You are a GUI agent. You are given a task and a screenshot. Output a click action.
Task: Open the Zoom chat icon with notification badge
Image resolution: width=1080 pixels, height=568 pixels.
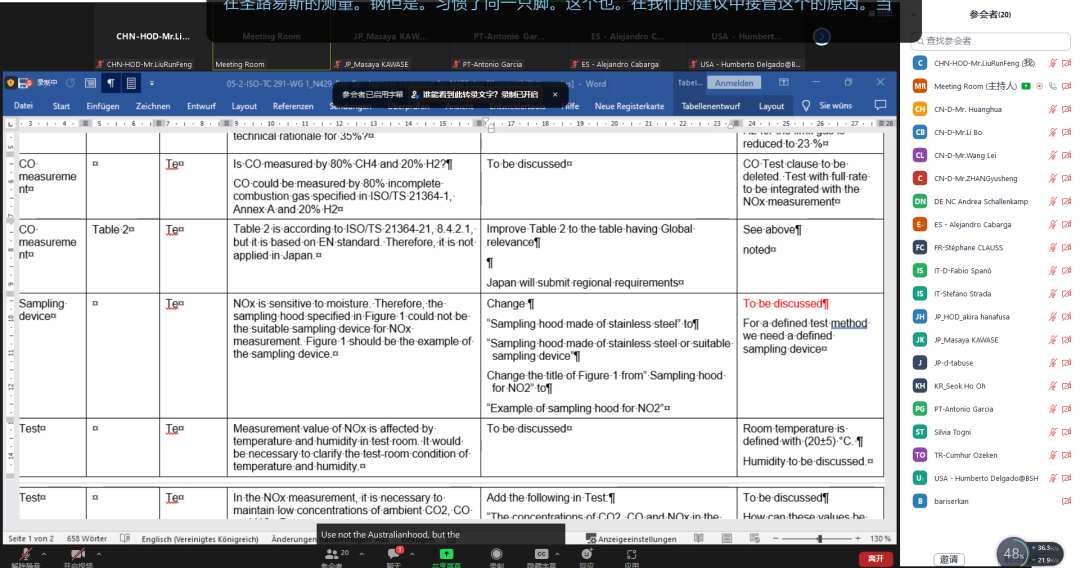coord(395,554)
